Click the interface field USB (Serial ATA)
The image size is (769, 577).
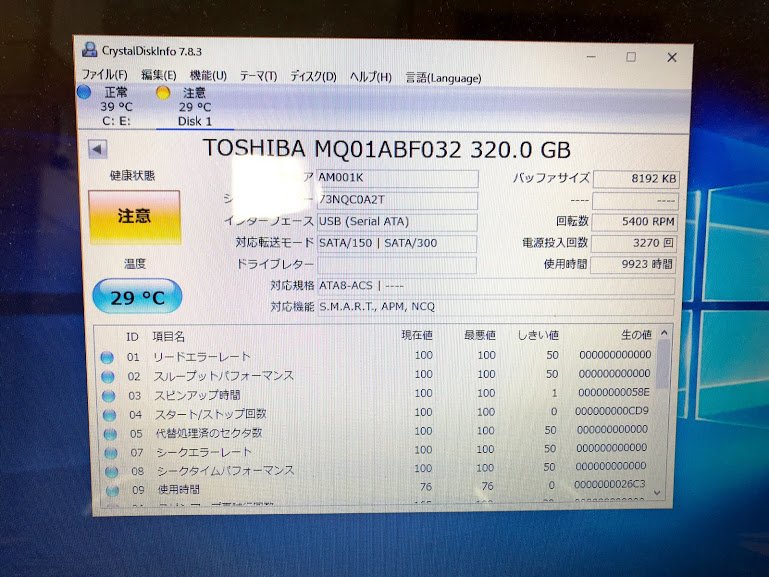coord(397,222)
